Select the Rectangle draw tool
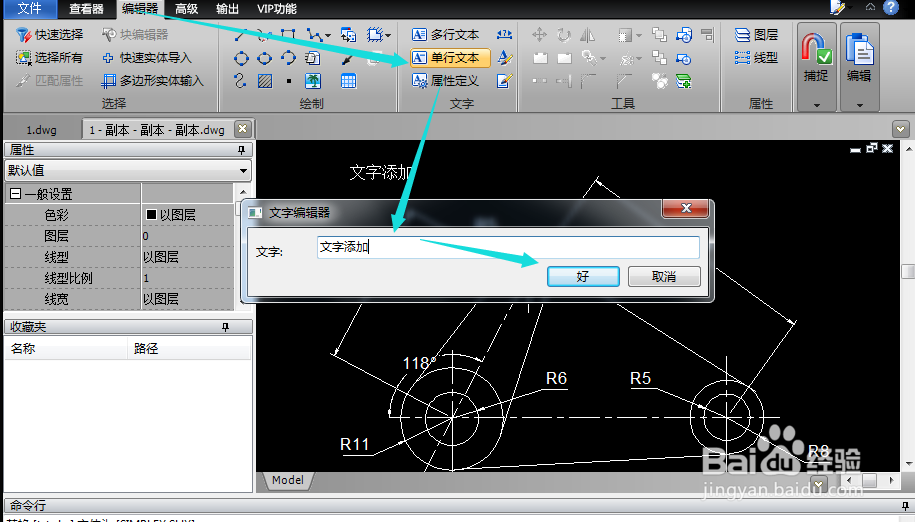 coord(288,35)
